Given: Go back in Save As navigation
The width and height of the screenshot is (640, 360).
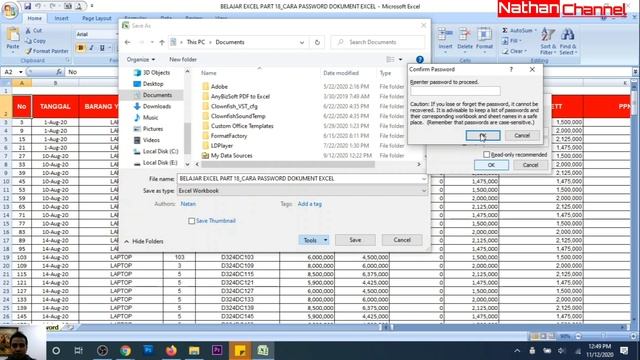Looking at the screenshot, I should click(128, 42).
